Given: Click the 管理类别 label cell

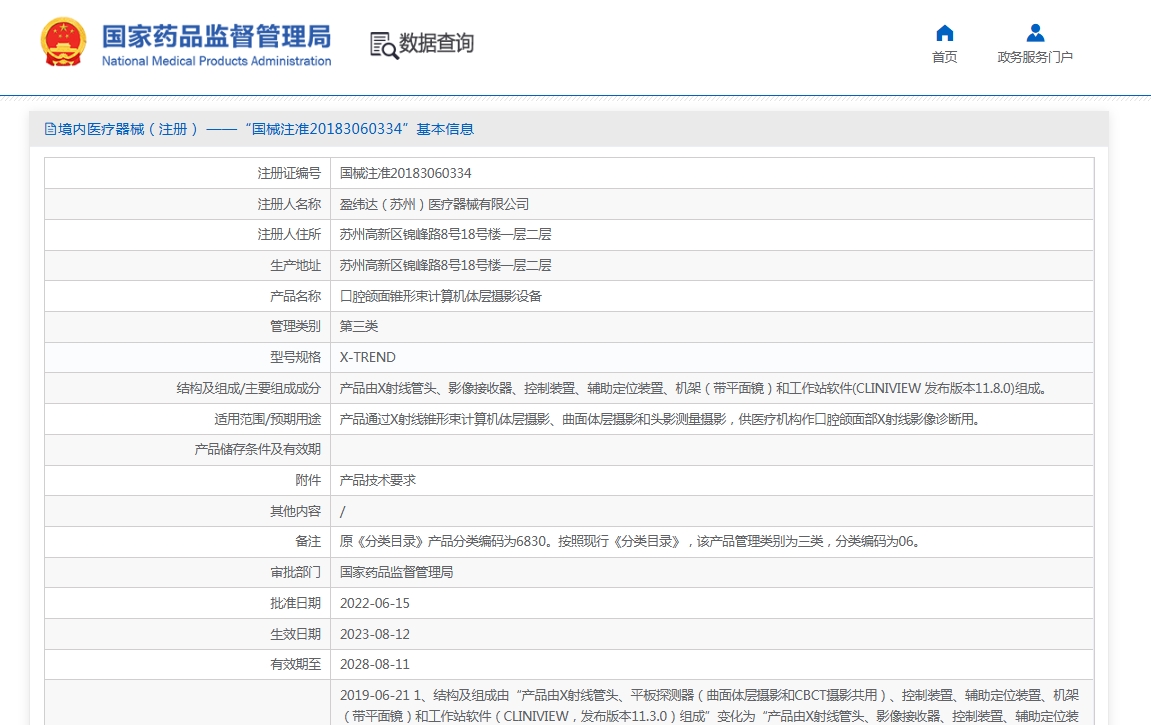Looking at the screenshot, I should (x=188, y=327).
